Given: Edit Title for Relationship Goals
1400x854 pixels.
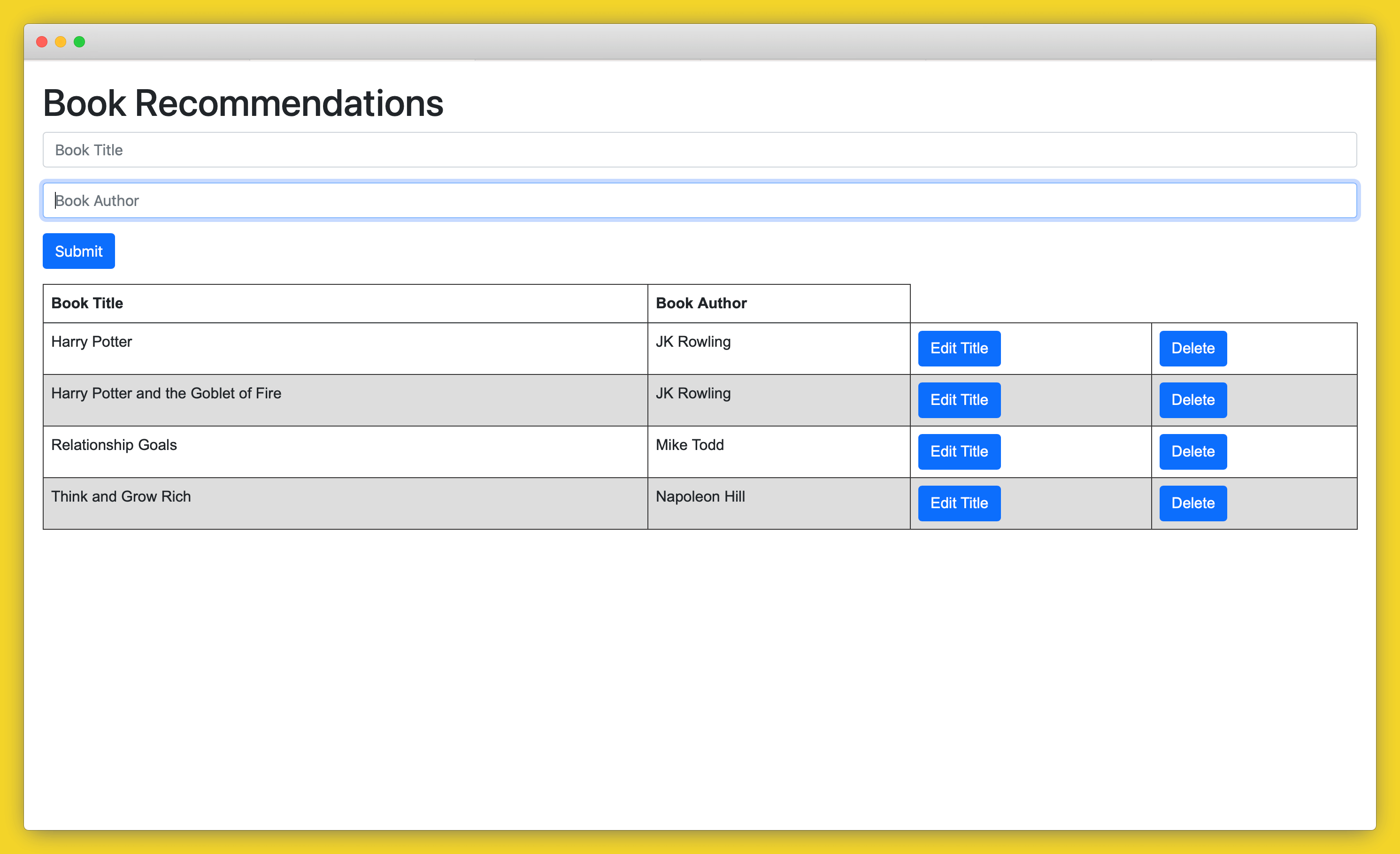Looking at the screenshot, I should tap(959, 451).
